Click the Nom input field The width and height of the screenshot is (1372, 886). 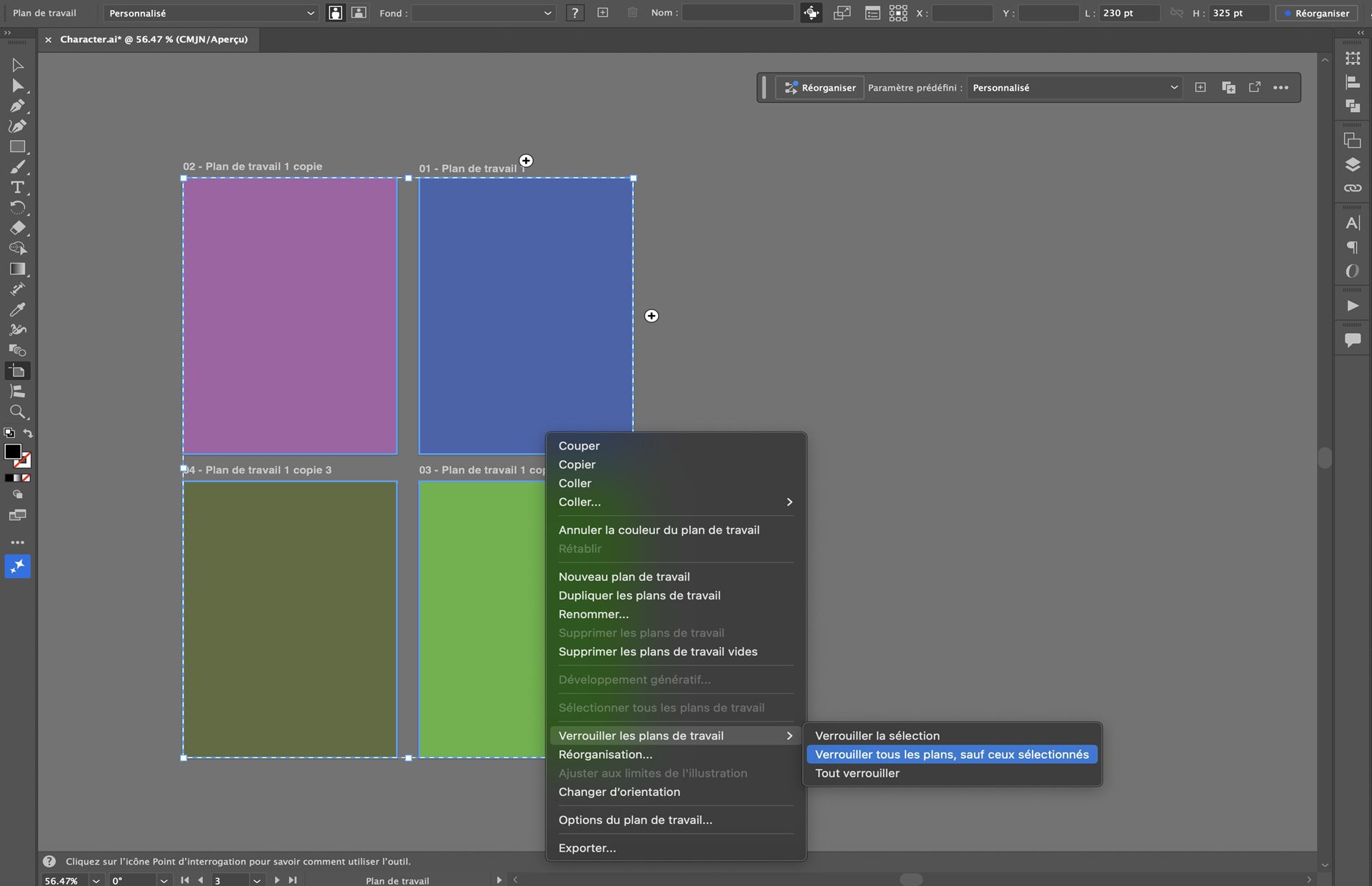pos(737,12)
